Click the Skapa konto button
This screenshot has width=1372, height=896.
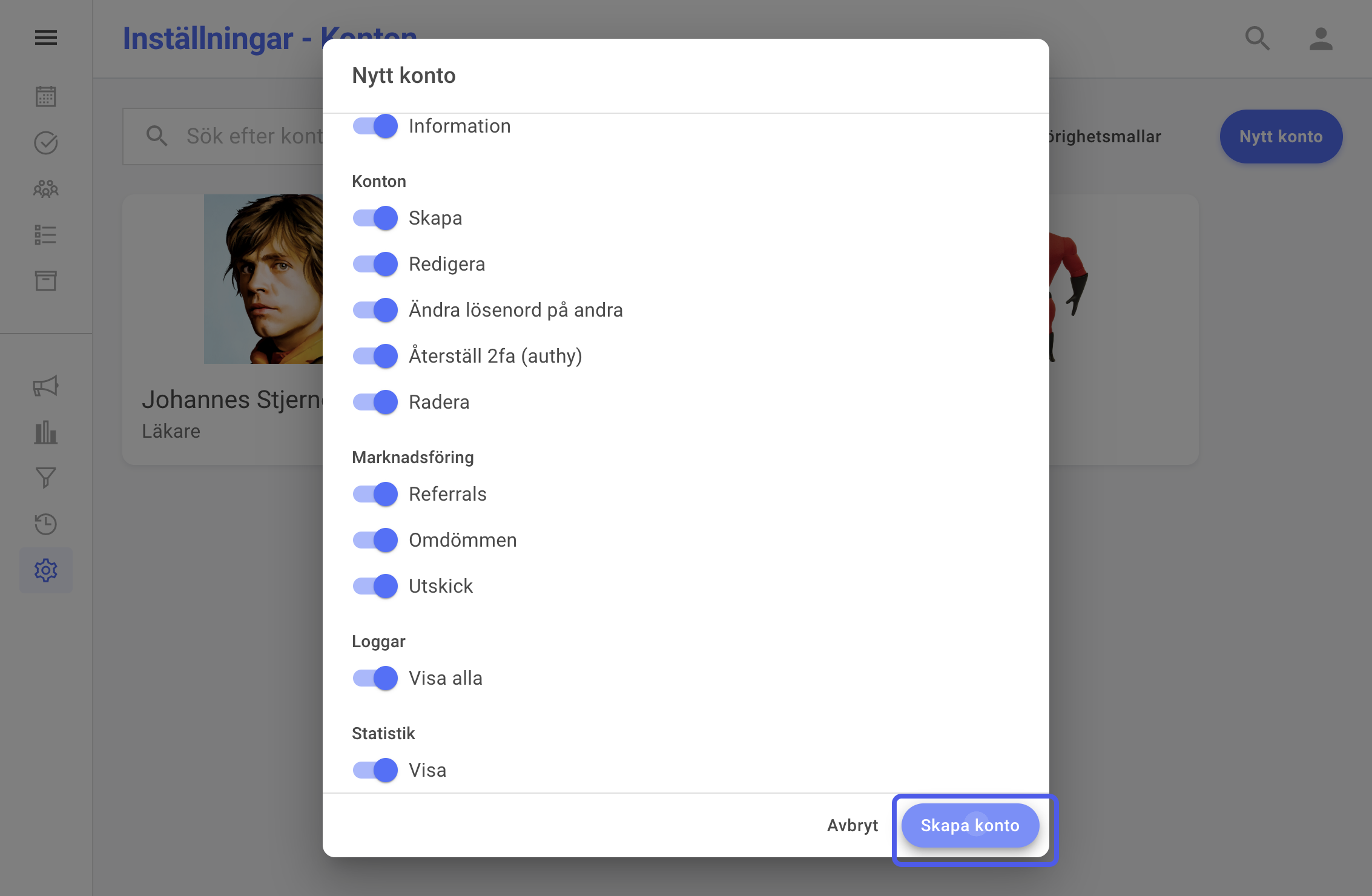971,826
